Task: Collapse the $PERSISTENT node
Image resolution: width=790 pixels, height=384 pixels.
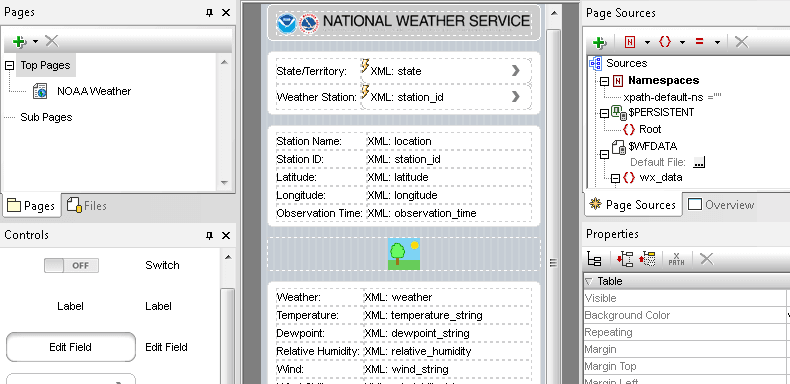Action: pos(604,113)
